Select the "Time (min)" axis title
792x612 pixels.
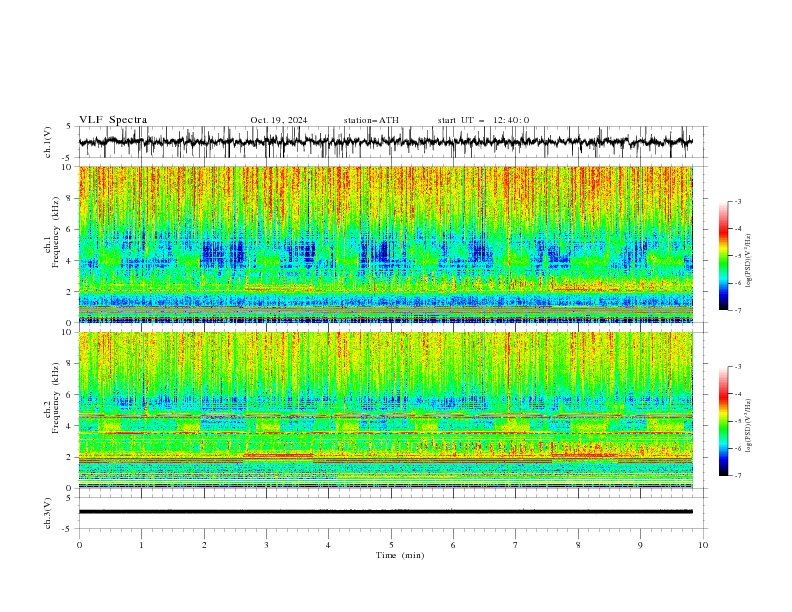400,555
